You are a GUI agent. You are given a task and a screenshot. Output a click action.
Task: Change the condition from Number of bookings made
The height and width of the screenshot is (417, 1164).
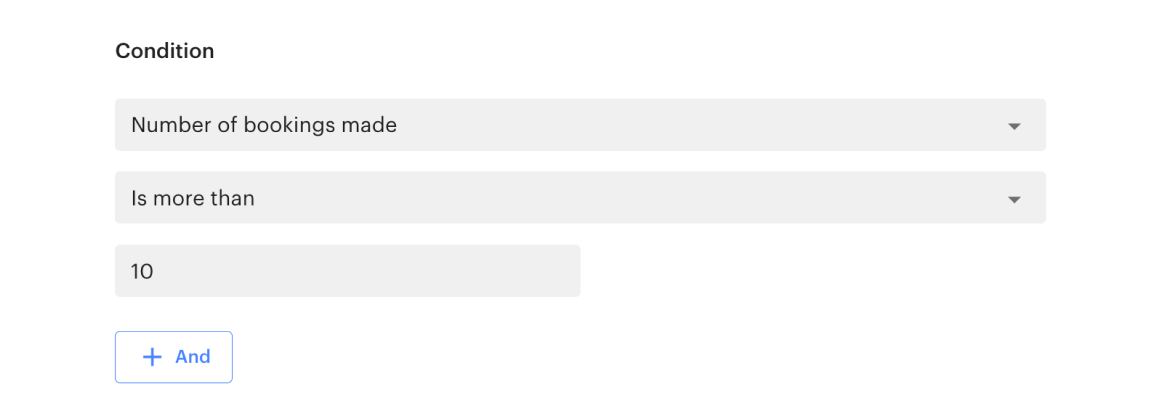click(580, 125)
